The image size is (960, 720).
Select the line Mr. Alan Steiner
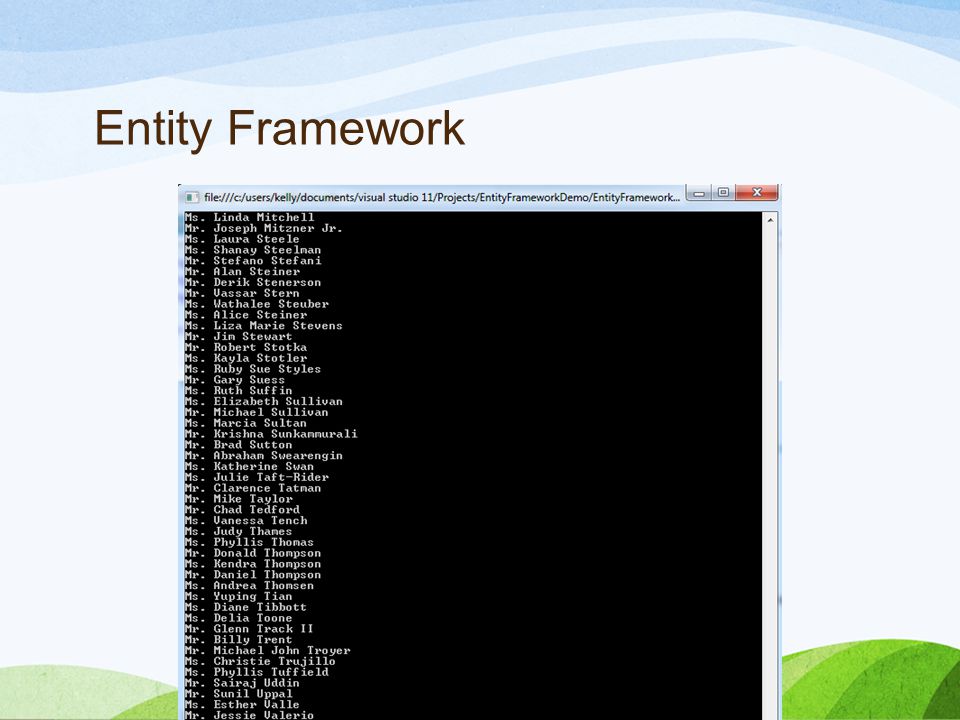point(242,271)
